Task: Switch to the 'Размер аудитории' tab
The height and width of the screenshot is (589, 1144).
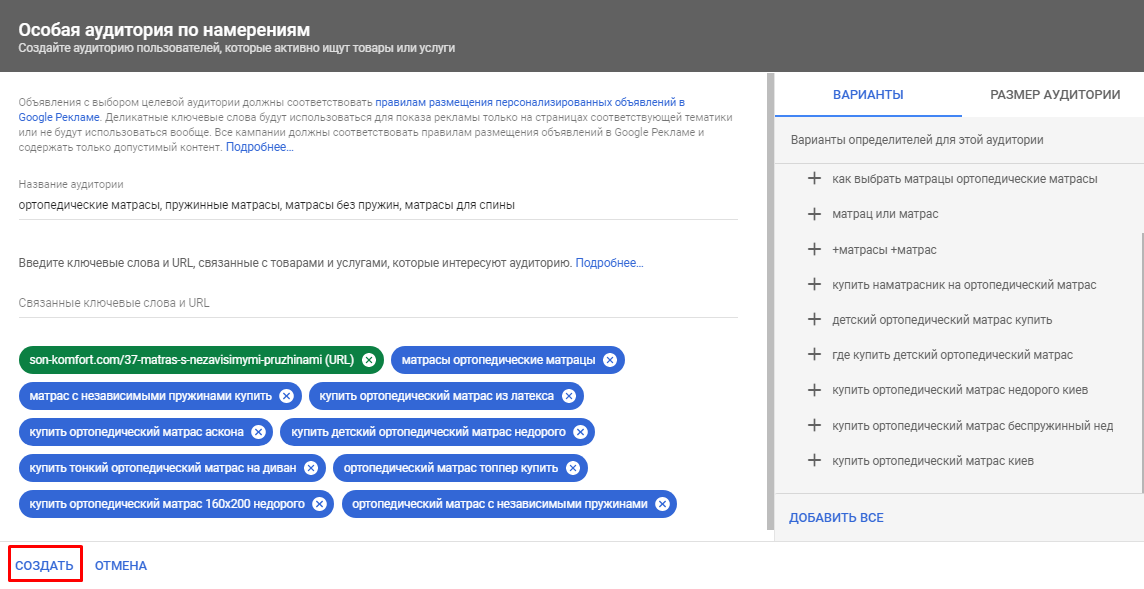Action: pyautogui.click(x=1054, y=95)
